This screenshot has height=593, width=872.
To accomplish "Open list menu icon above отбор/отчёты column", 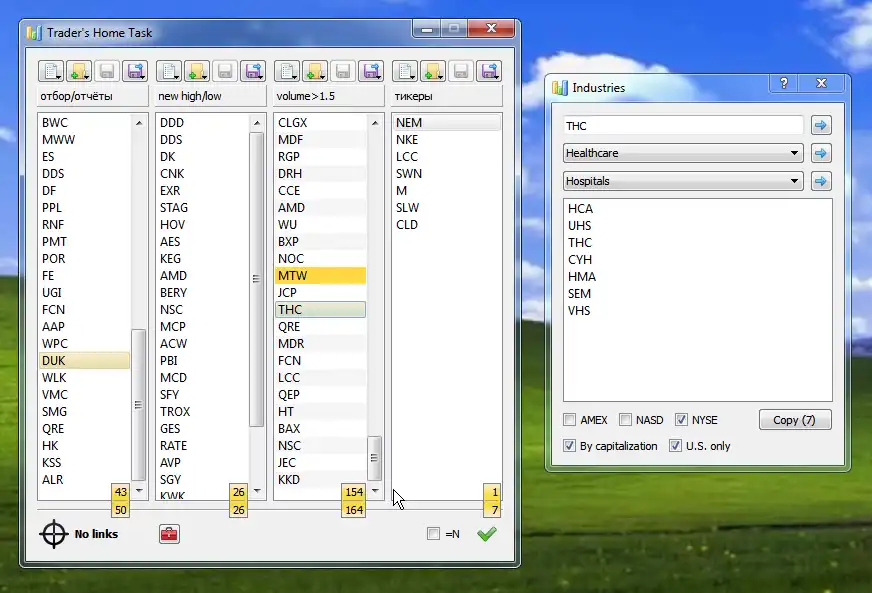I will pos(51,71).
